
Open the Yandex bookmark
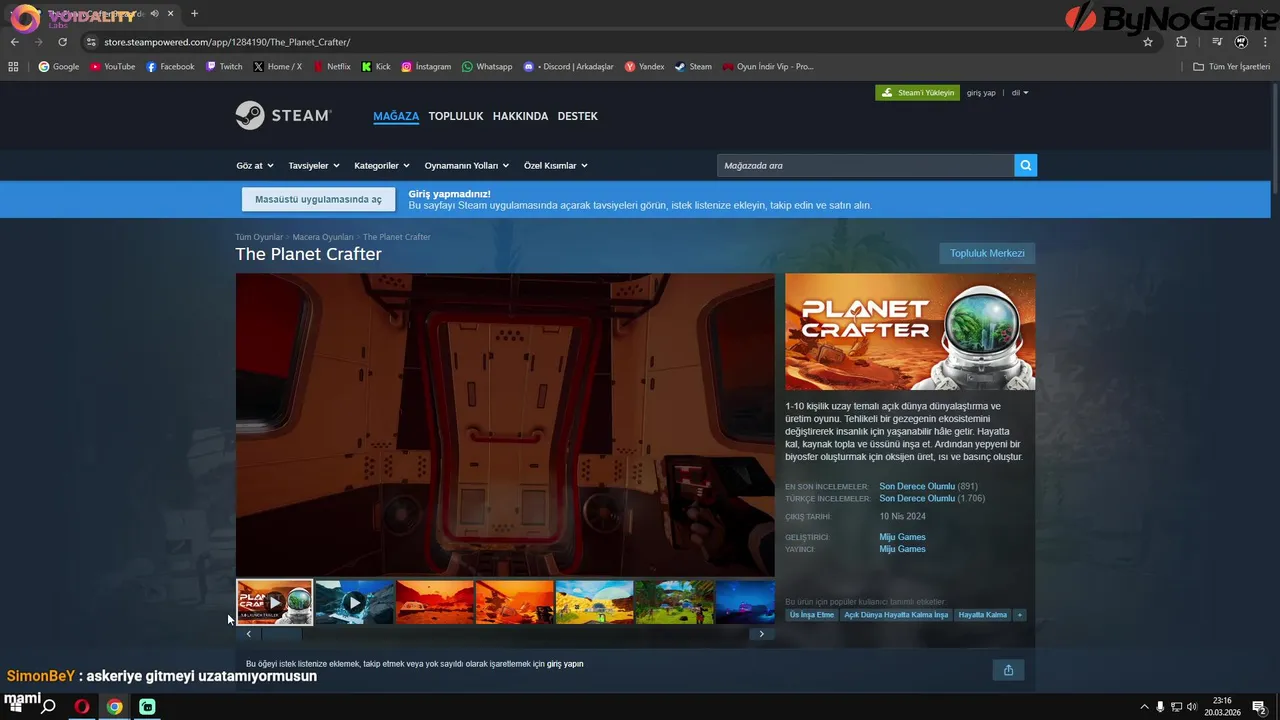point(644,67)
